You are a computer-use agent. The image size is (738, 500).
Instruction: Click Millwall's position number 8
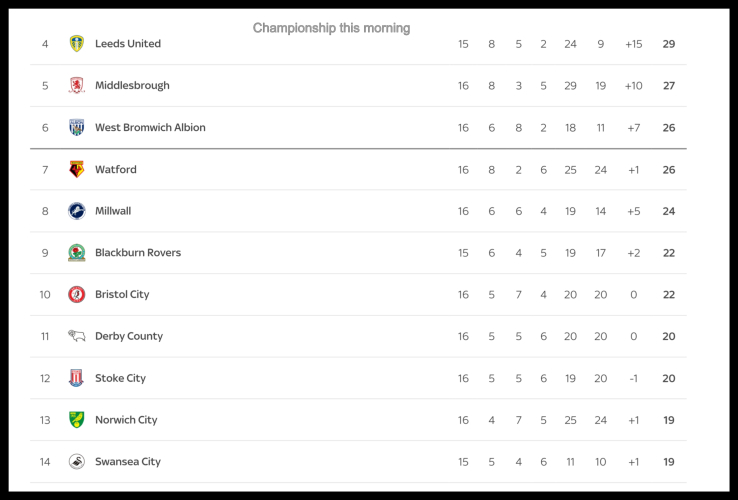coord(45,211)
